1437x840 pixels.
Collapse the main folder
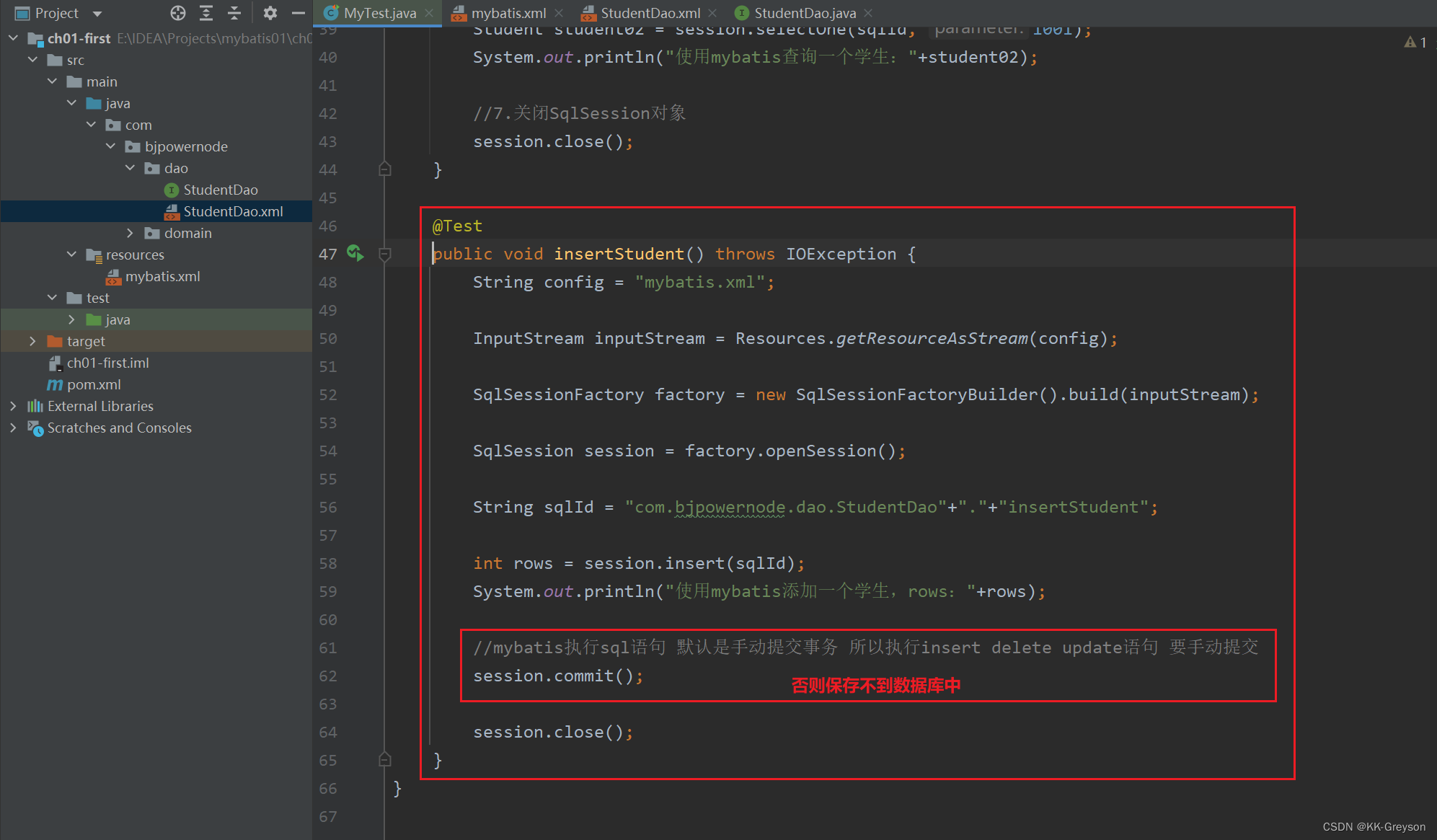tap(52, 81)
